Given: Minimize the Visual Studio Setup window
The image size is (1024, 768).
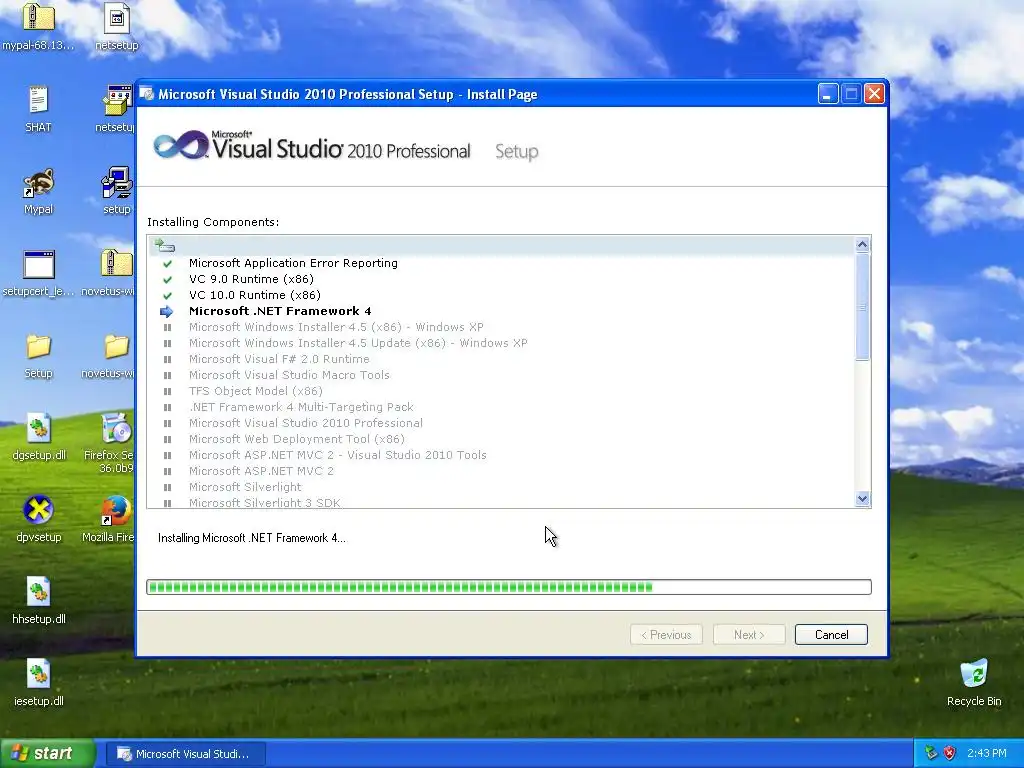Looking at the screenshot, I should [828, 94].
